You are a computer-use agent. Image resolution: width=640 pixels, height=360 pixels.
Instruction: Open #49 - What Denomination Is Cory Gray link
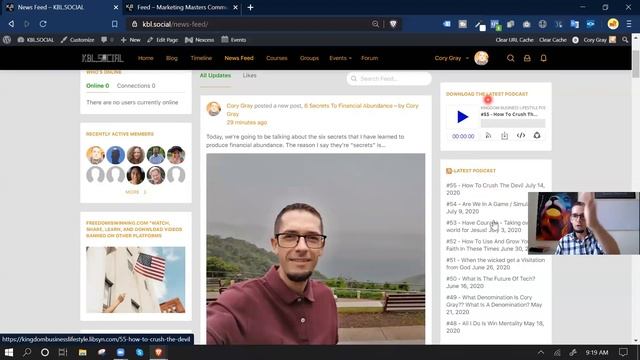494,305
